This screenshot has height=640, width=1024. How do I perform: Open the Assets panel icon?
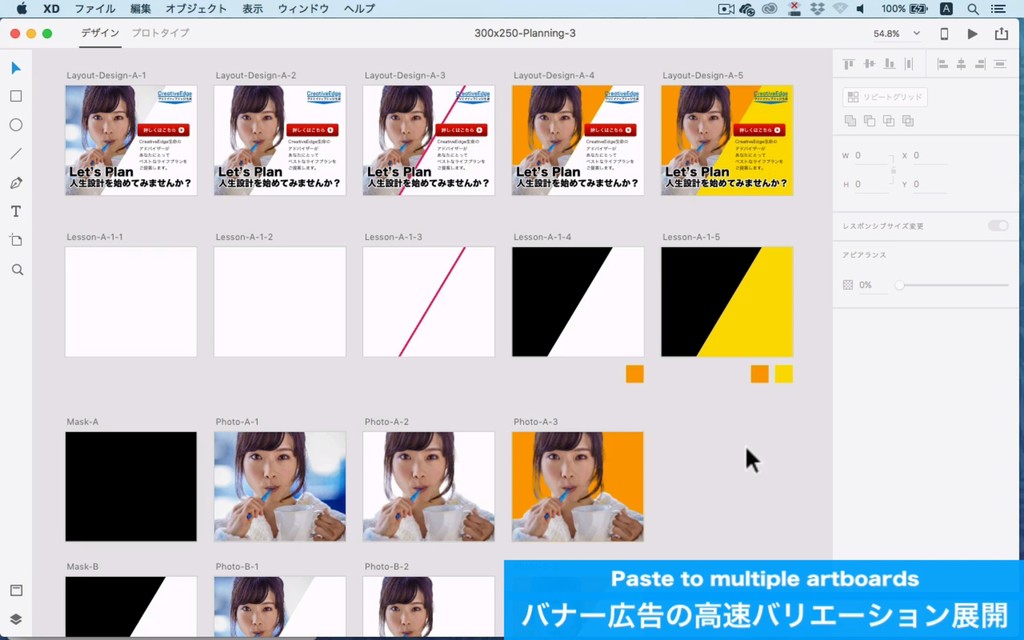tap(16, 590)
